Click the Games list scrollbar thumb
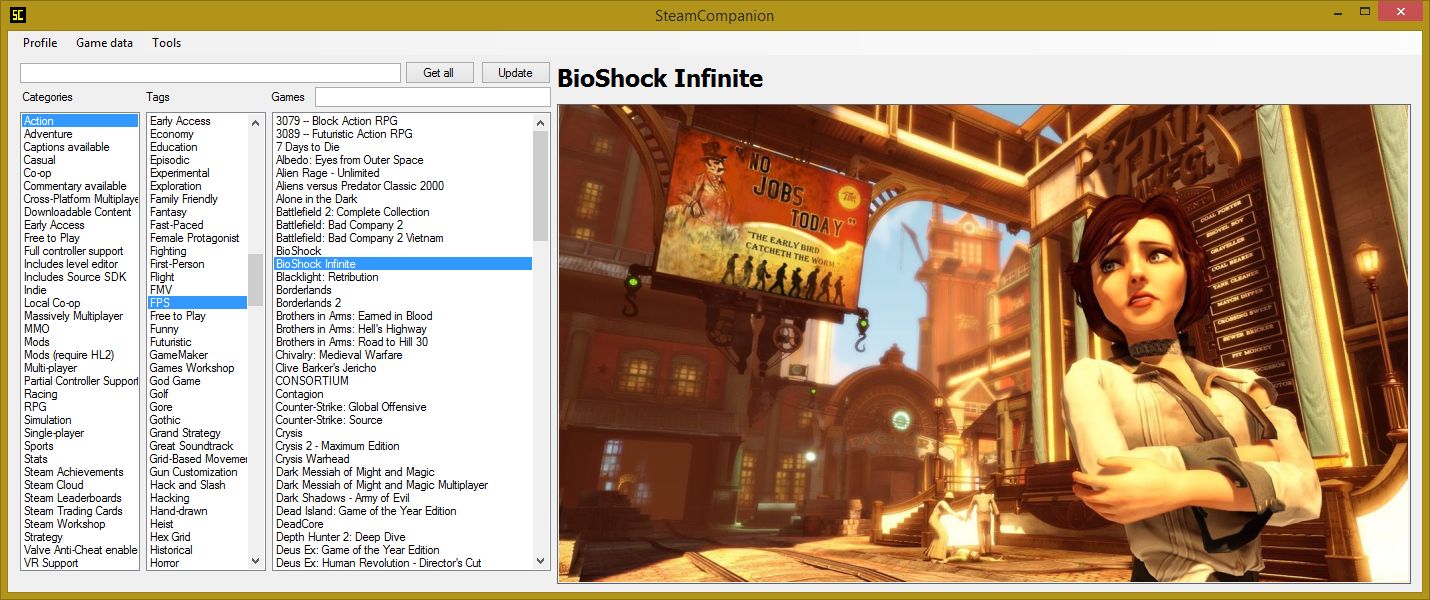The width and height of the screenshot is (1430, 600). pos(541,186)
